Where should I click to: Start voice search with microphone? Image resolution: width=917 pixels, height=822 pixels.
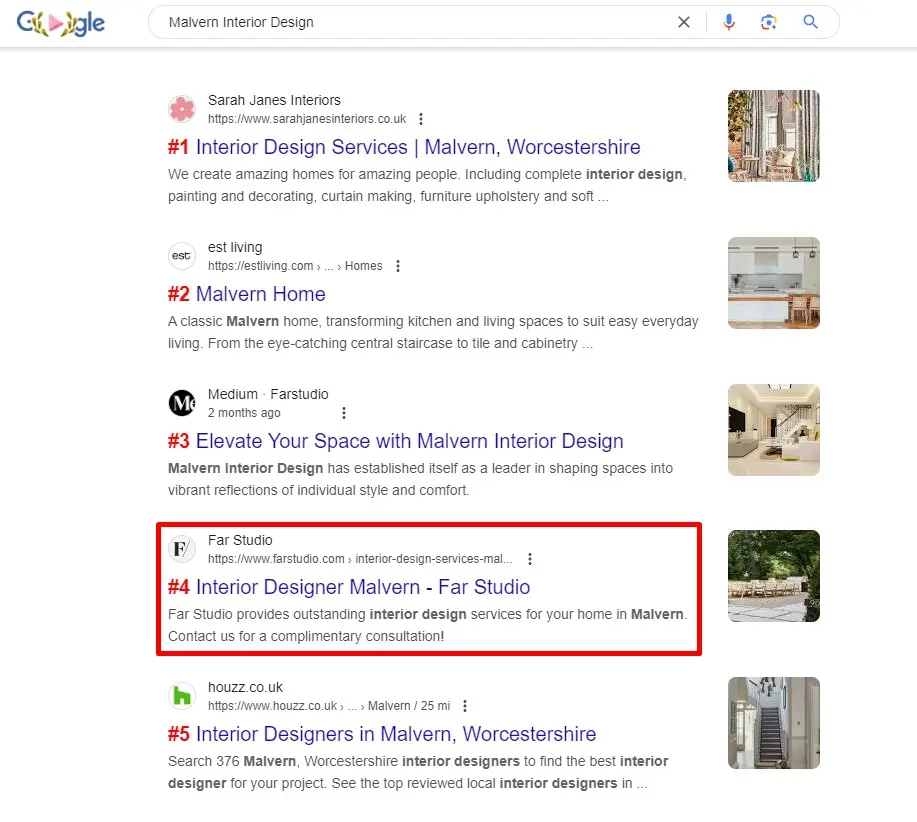[729, 22]
